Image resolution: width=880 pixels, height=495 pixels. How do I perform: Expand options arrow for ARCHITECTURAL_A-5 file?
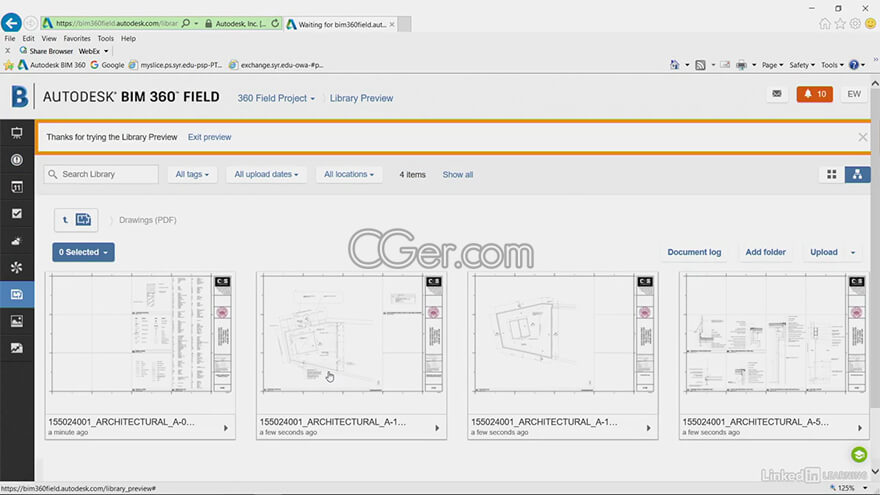click(x=860, y=428)
